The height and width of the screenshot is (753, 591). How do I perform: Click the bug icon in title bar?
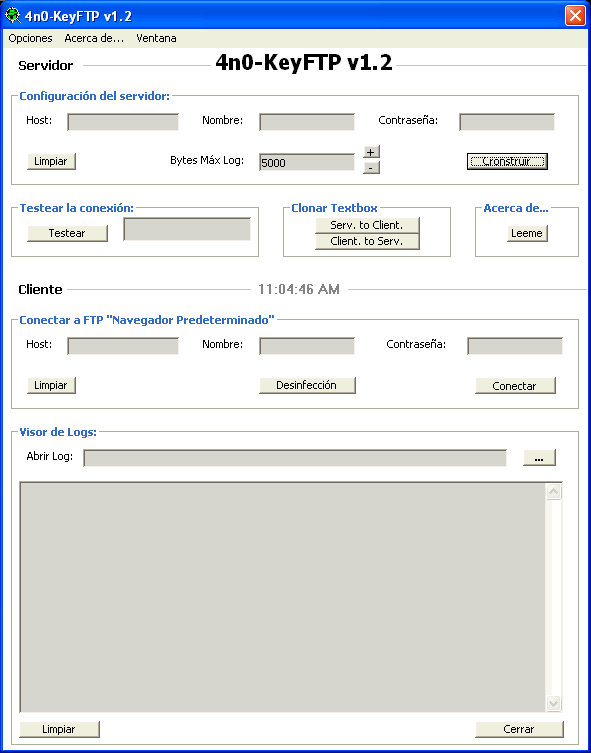tap(12, 16)
